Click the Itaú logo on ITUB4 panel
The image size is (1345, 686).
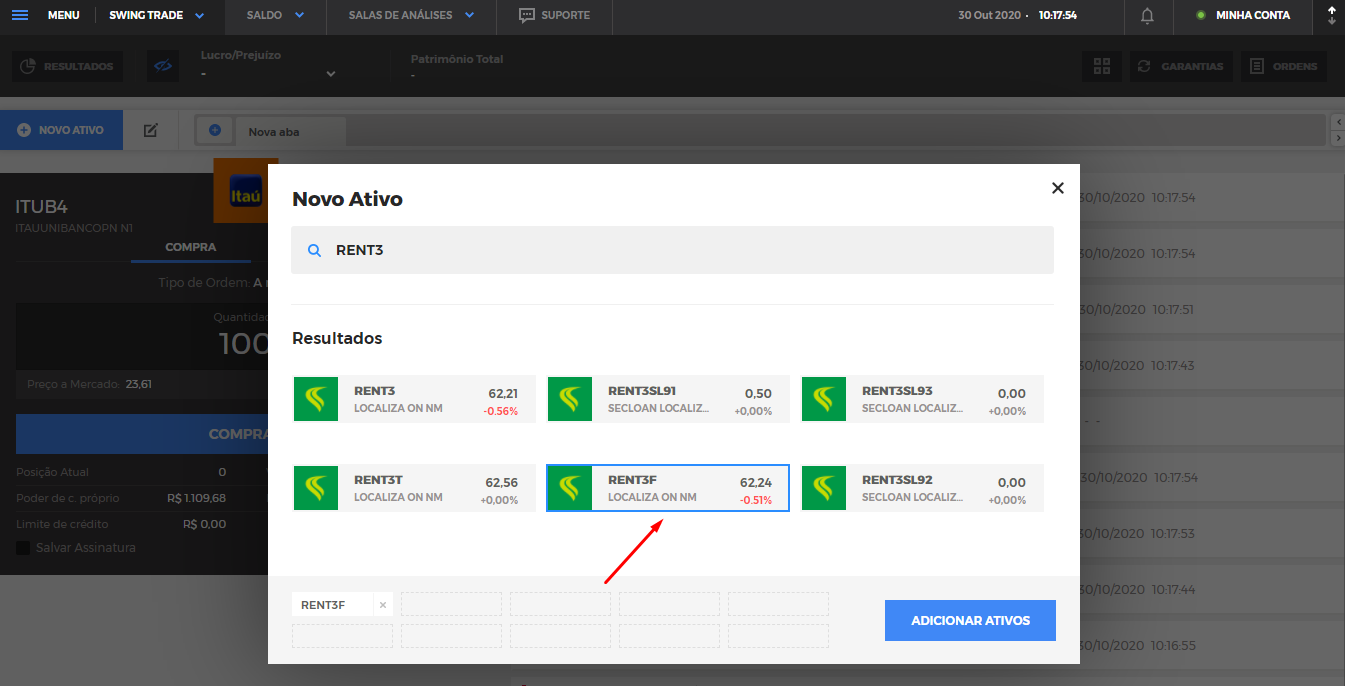[x=246, y=193]
